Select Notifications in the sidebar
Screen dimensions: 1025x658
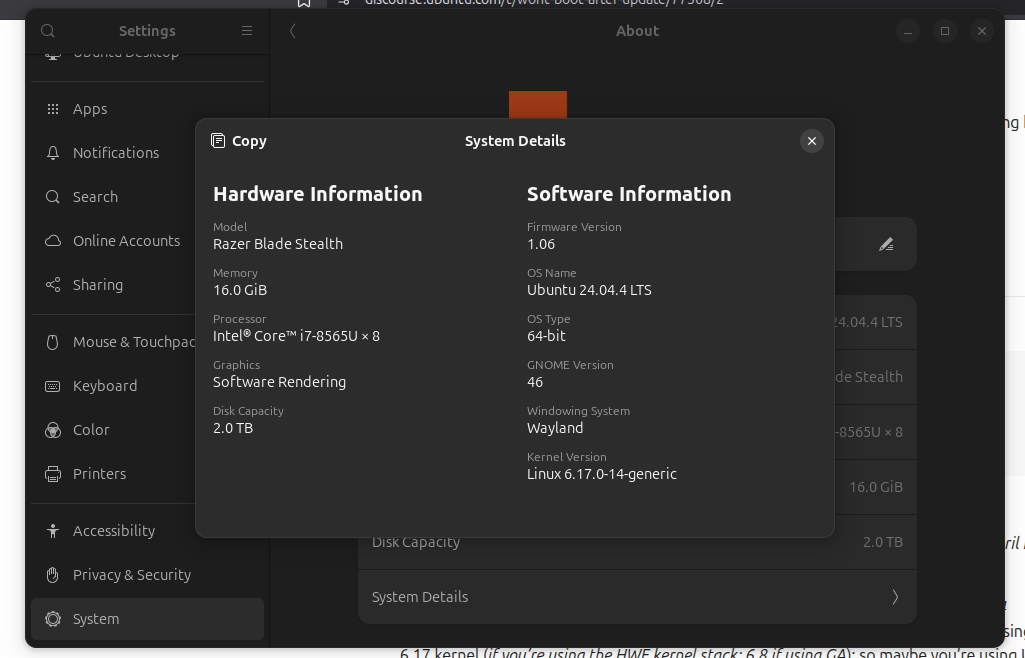click(115, 153)
